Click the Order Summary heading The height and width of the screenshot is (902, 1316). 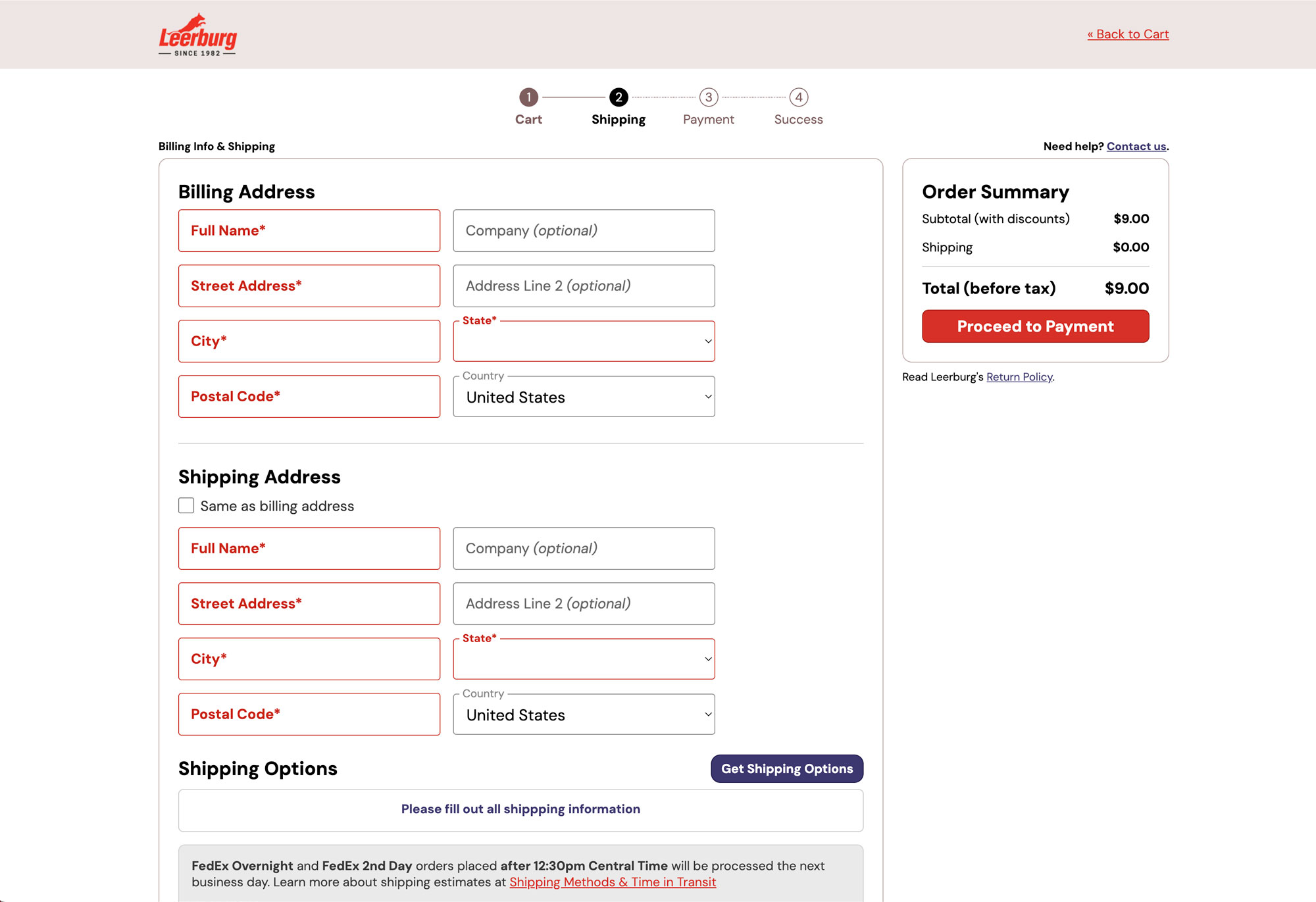(996, 191)
